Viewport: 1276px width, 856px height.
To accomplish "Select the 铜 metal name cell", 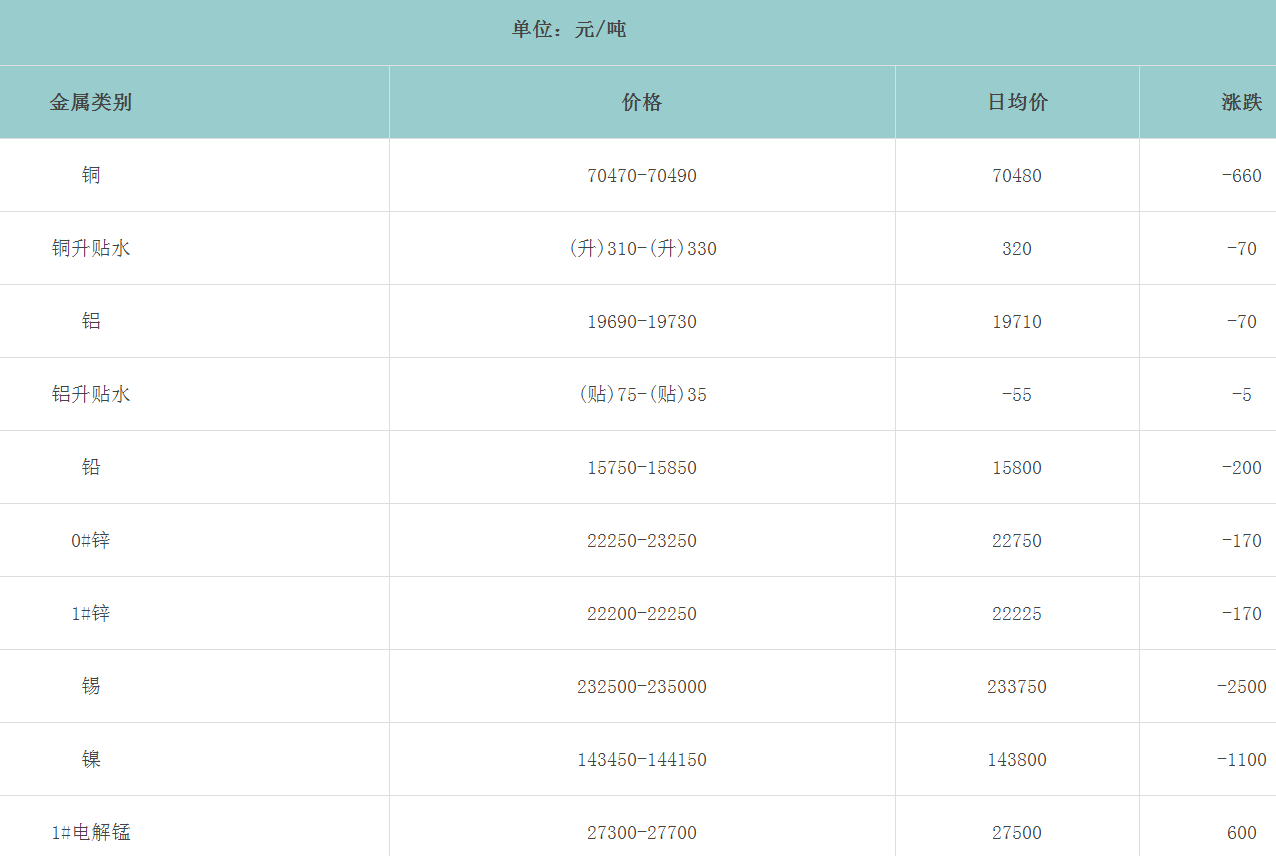I will pos(91,175).
